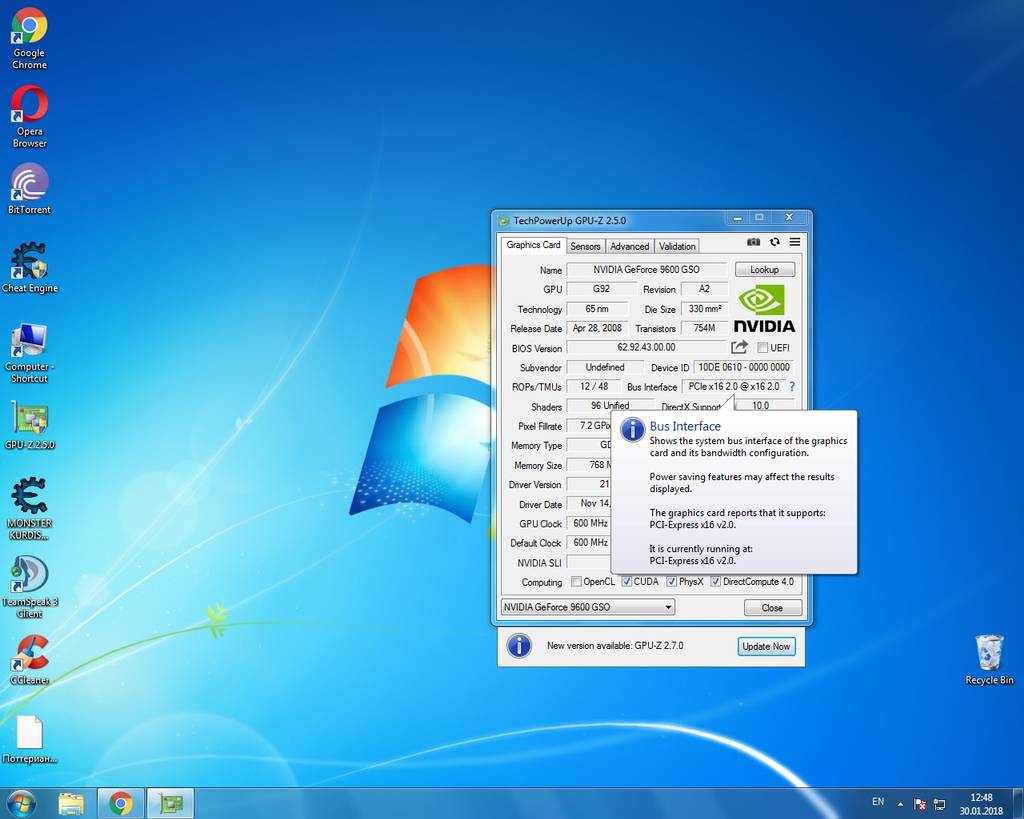
Task: Open the GPU selection dropdown
Action: click(588, 607)
